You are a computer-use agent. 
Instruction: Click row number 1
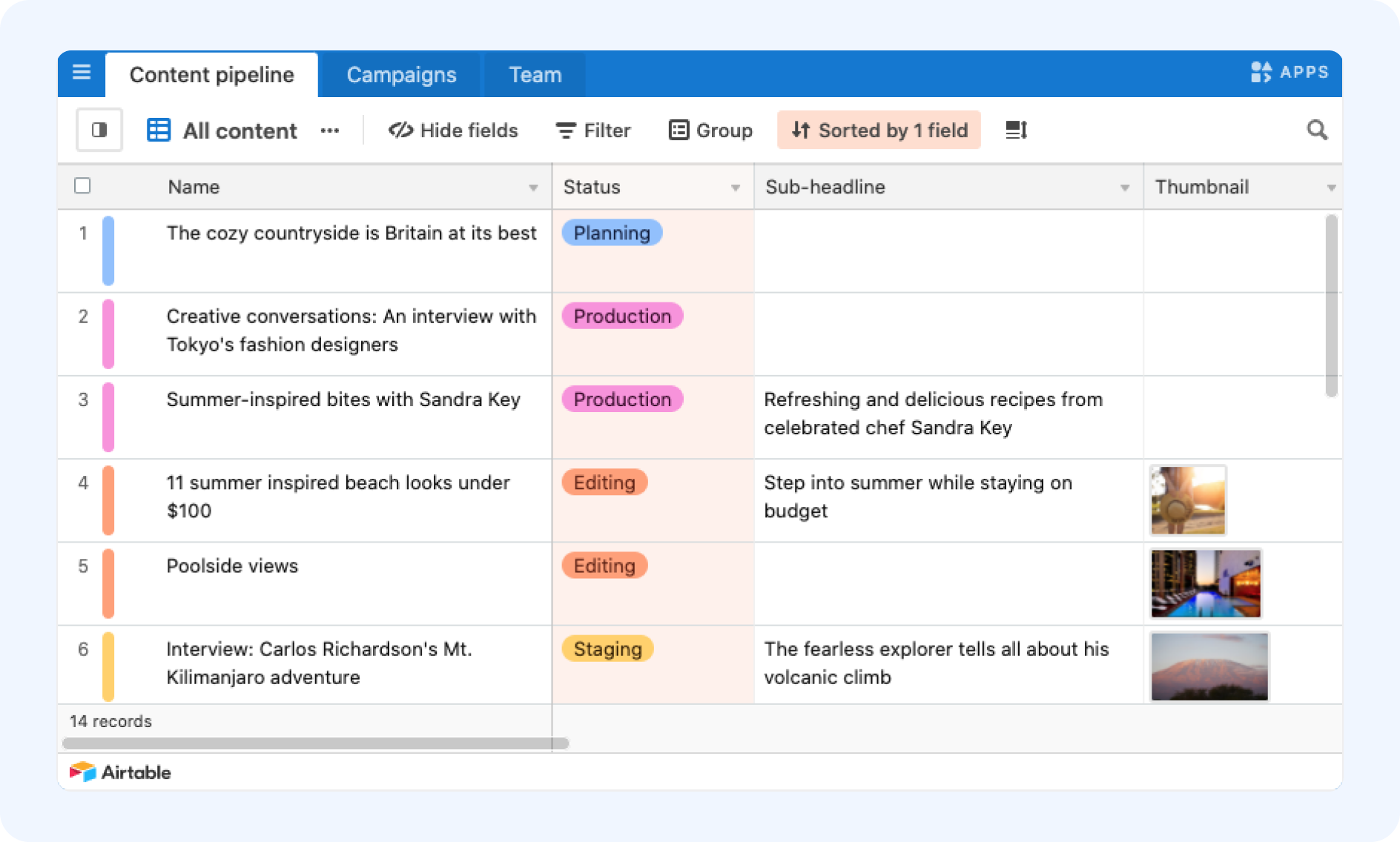(83, 233)
